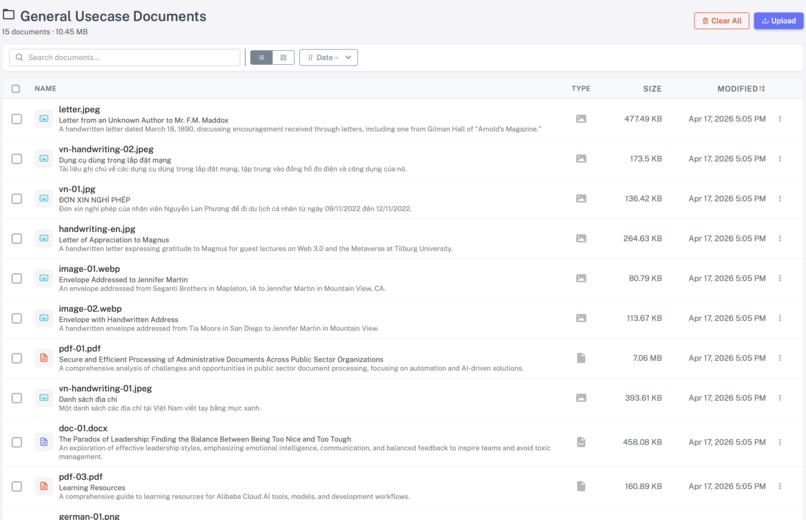The width and height of the screenshot is (806, 520).
Task: Tick the vn-handwriting-01.jpeg checkbox
Action: click(16, 398)
